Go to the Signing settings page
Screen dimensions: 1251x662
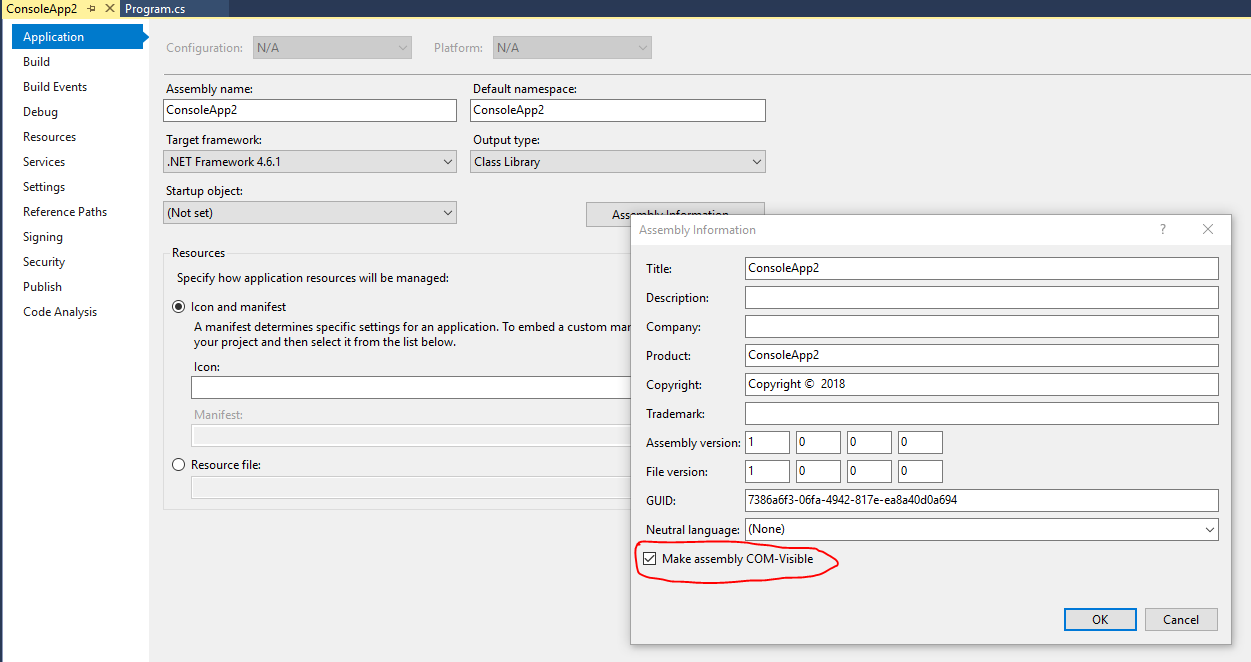43,237
